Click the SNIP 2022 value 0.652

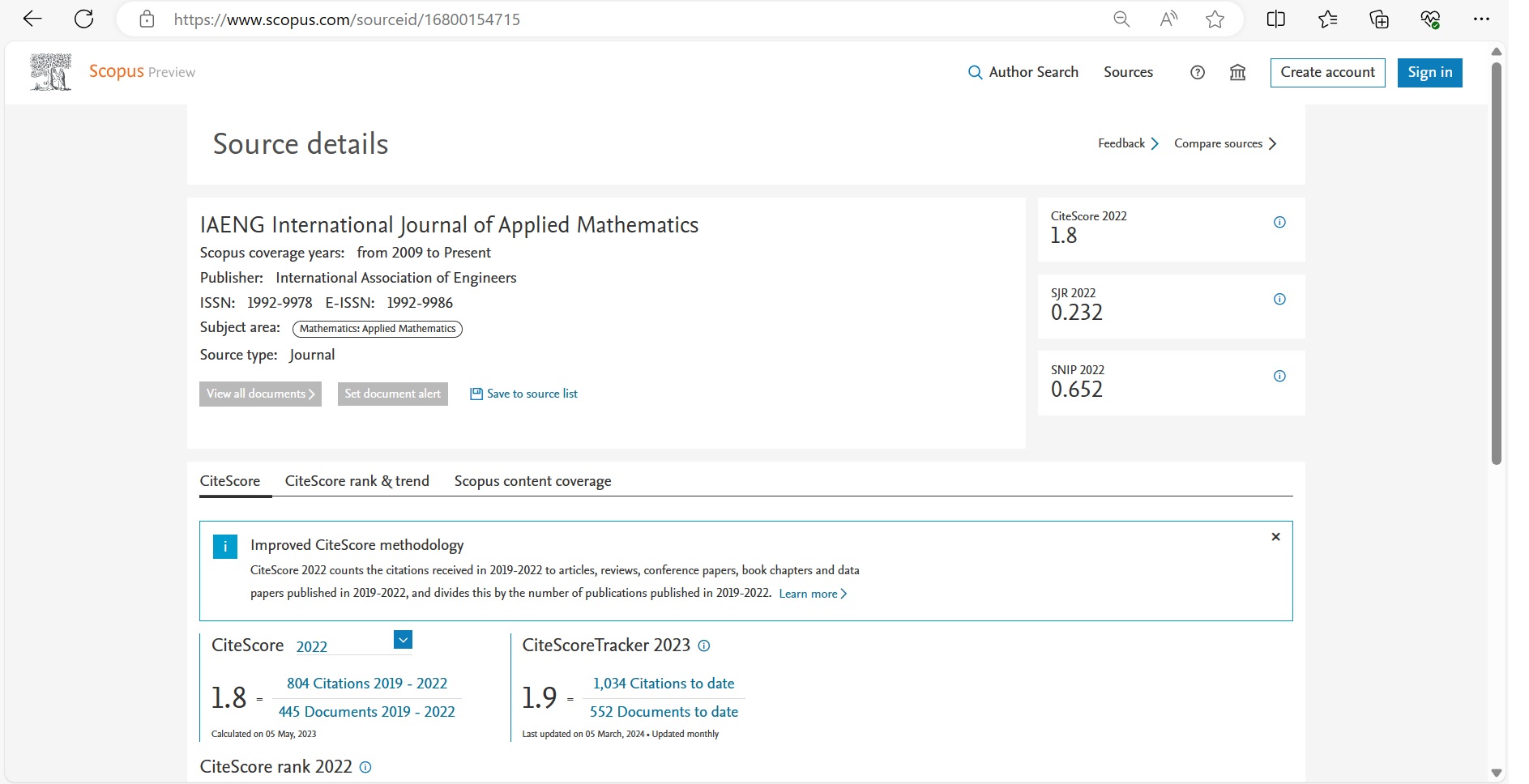[1077, 390]
